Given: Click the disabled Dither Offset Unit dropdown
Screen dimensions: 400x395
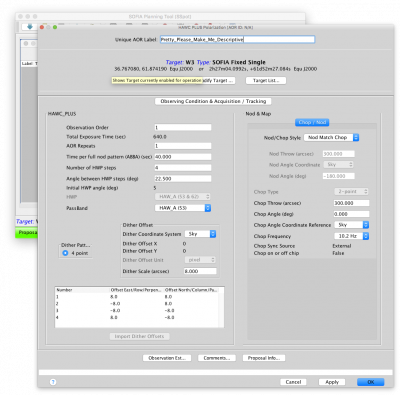Looking at the screenshot, I should pos(200,260).
